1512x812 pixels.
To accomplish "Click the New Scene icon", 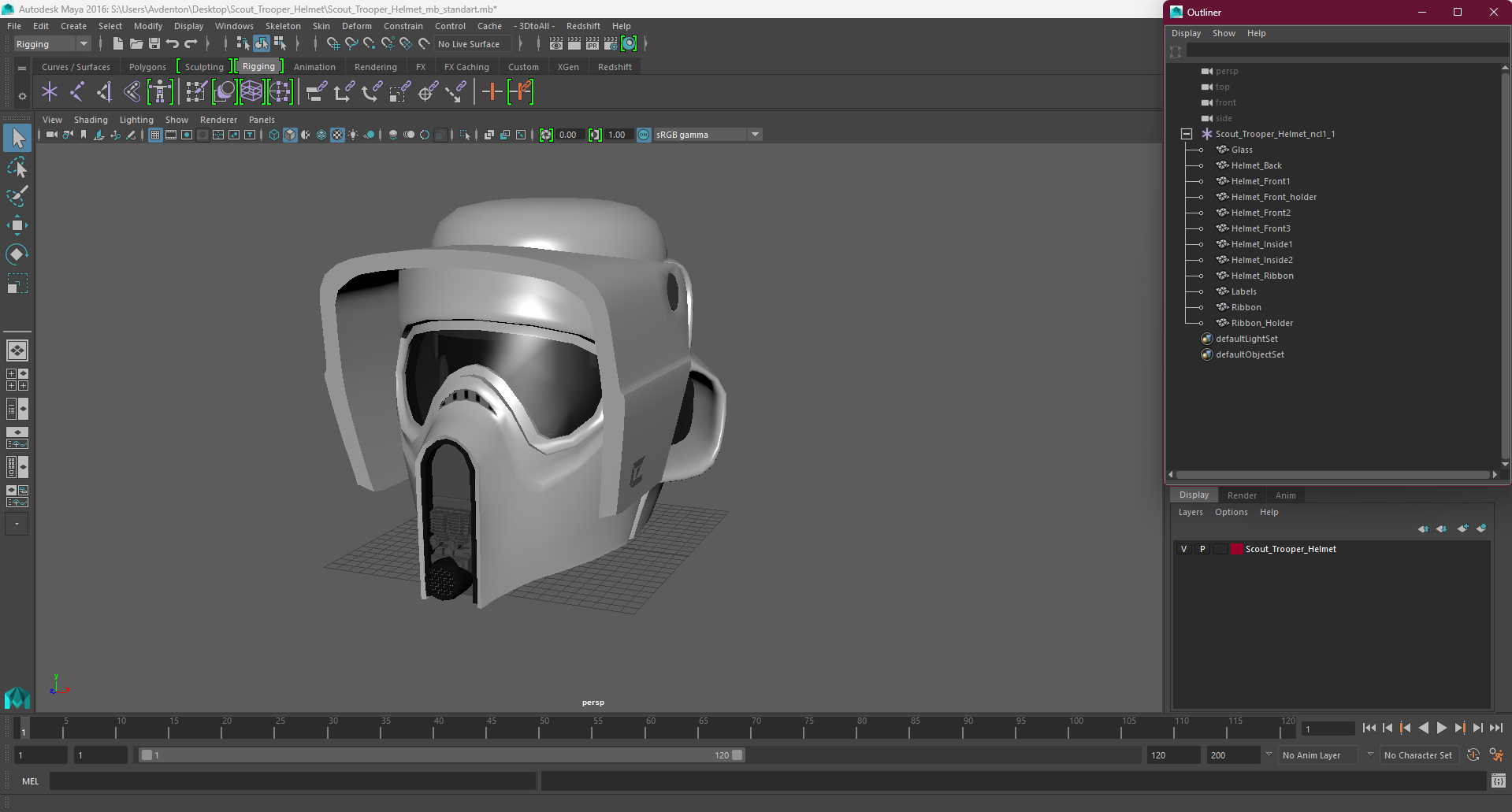I will [118, 44].
